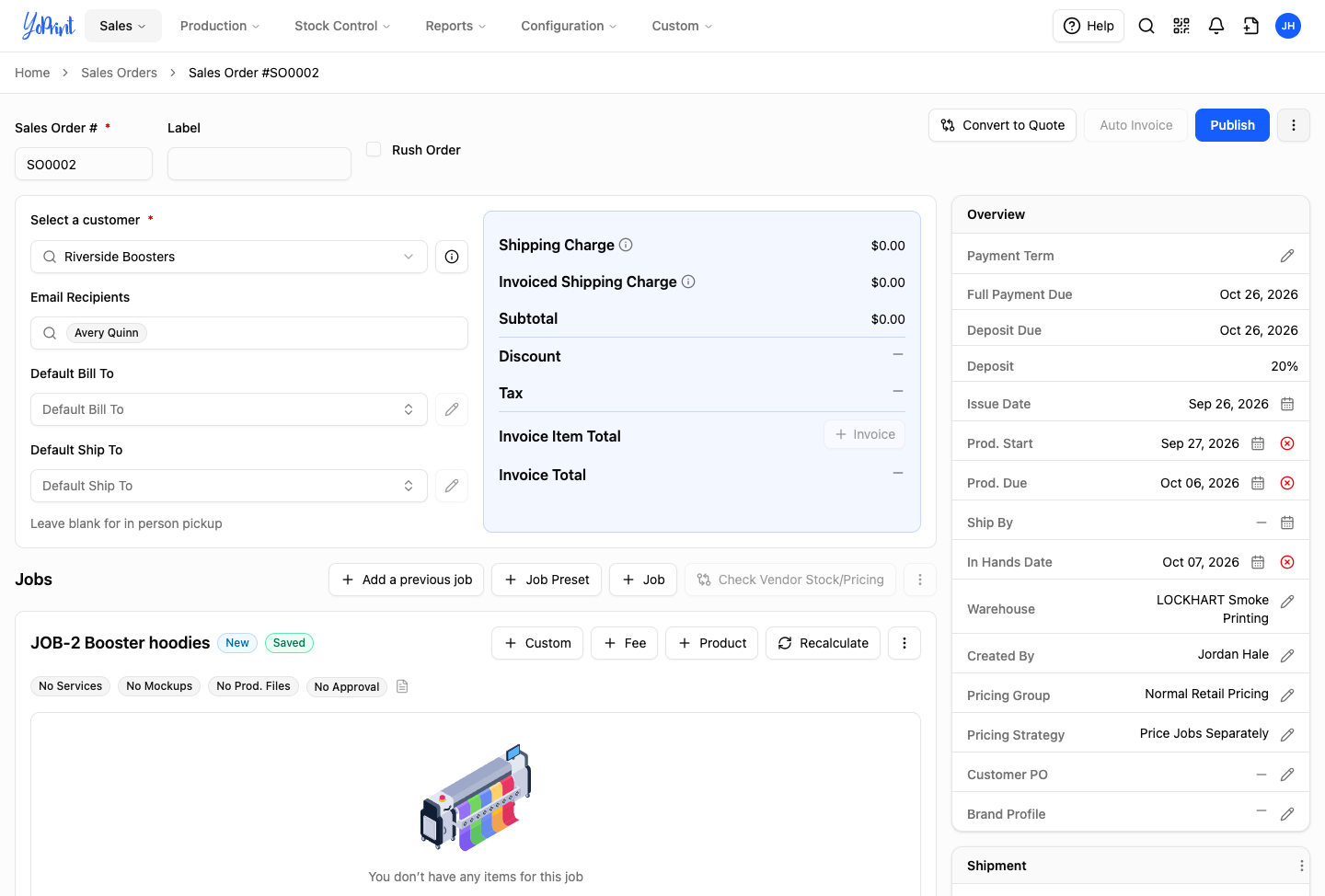
Task: Open Shipment panel kebab menu
Action: (x=1301, y=866)
